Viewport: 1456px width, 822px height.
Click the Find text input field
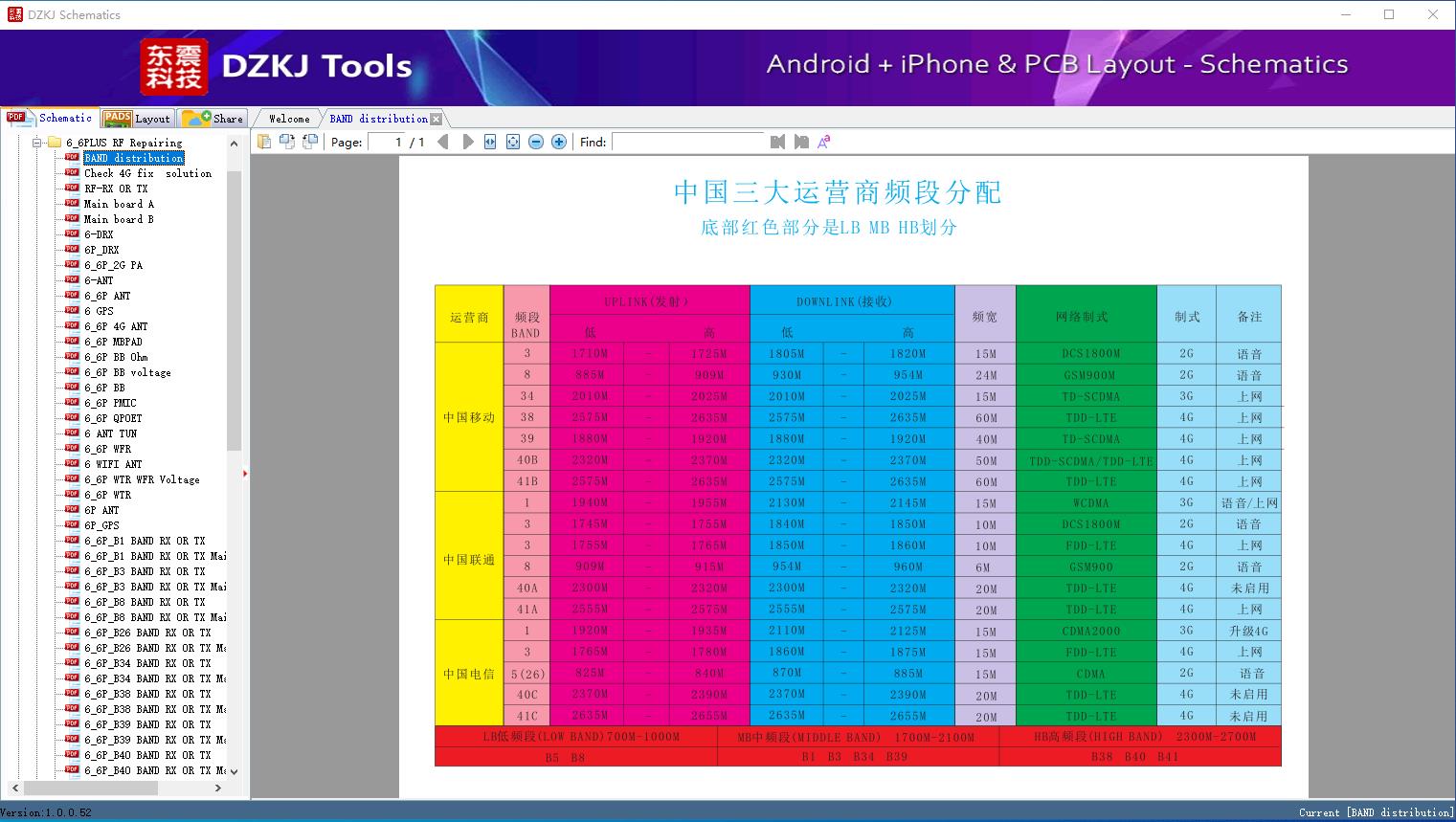[x=689, y=142]
